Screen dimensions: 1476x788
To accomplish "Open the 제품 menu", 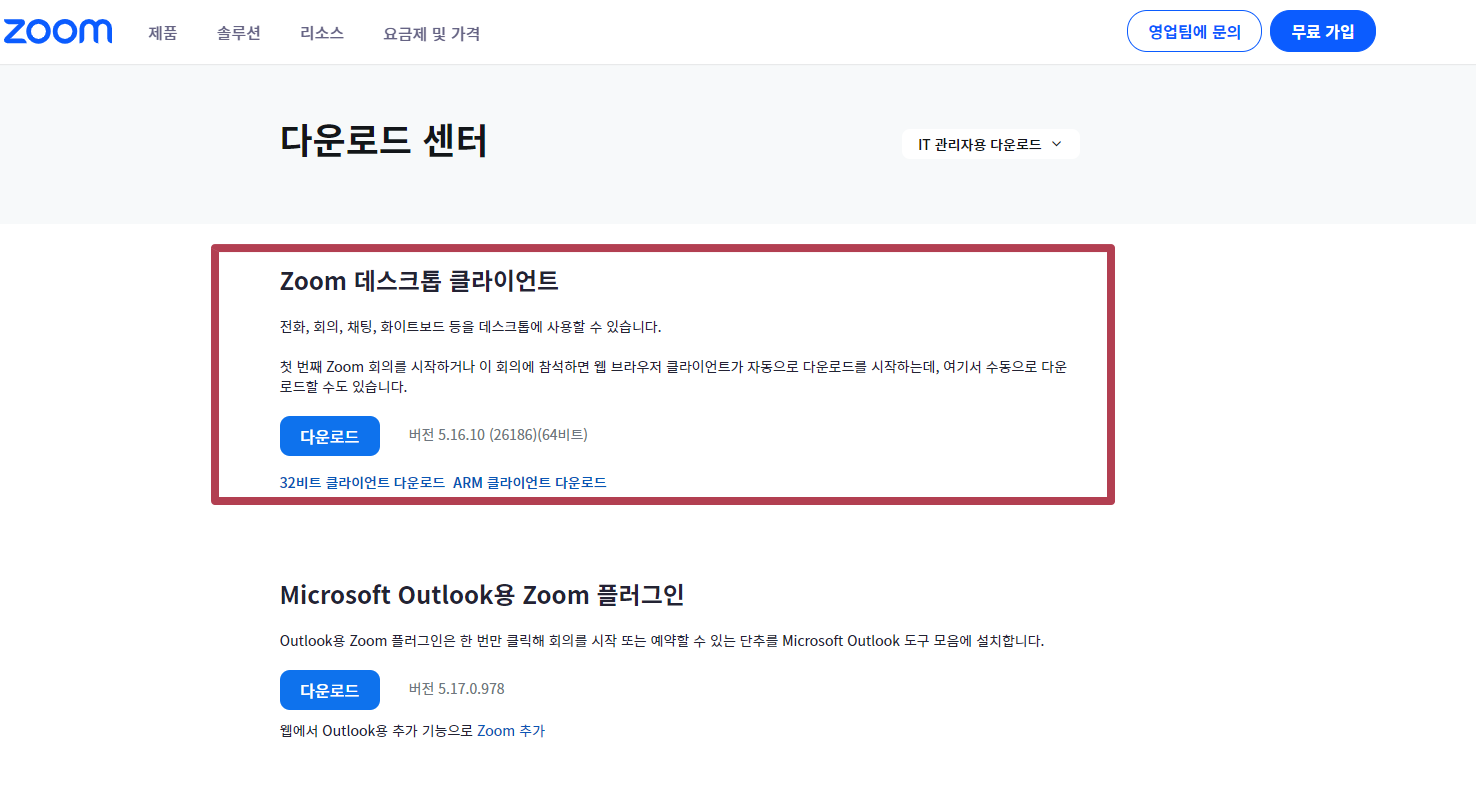I will (162, 33).
